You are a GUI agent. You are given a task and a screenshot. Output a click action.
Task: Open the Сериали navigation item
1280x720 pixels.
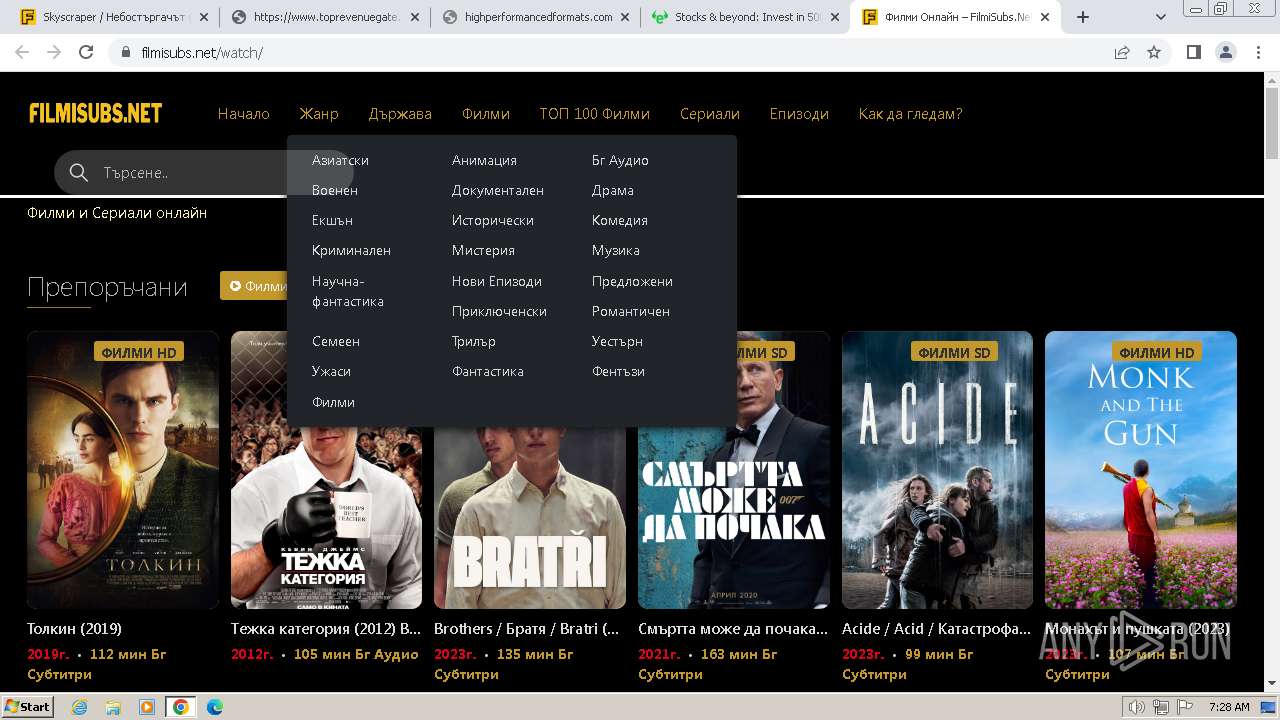coord(710,114)
